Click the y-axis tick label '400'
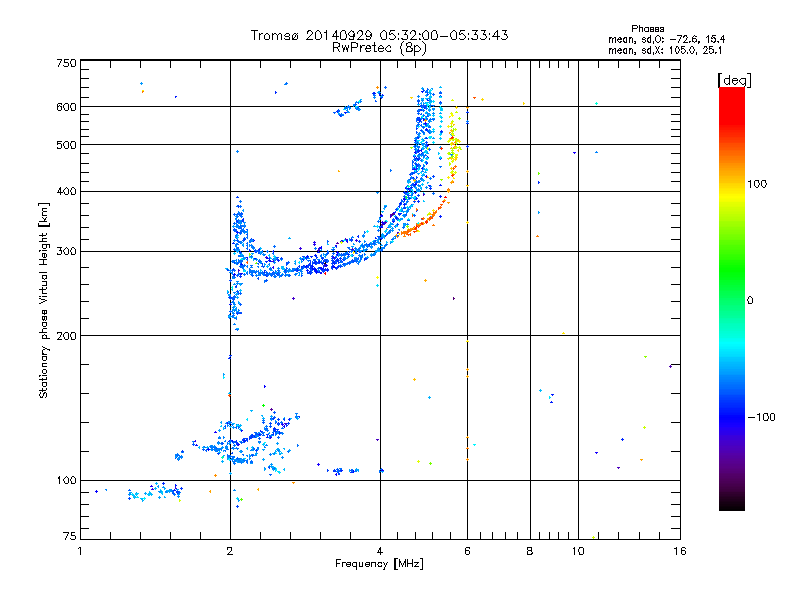 coord(66,192)
